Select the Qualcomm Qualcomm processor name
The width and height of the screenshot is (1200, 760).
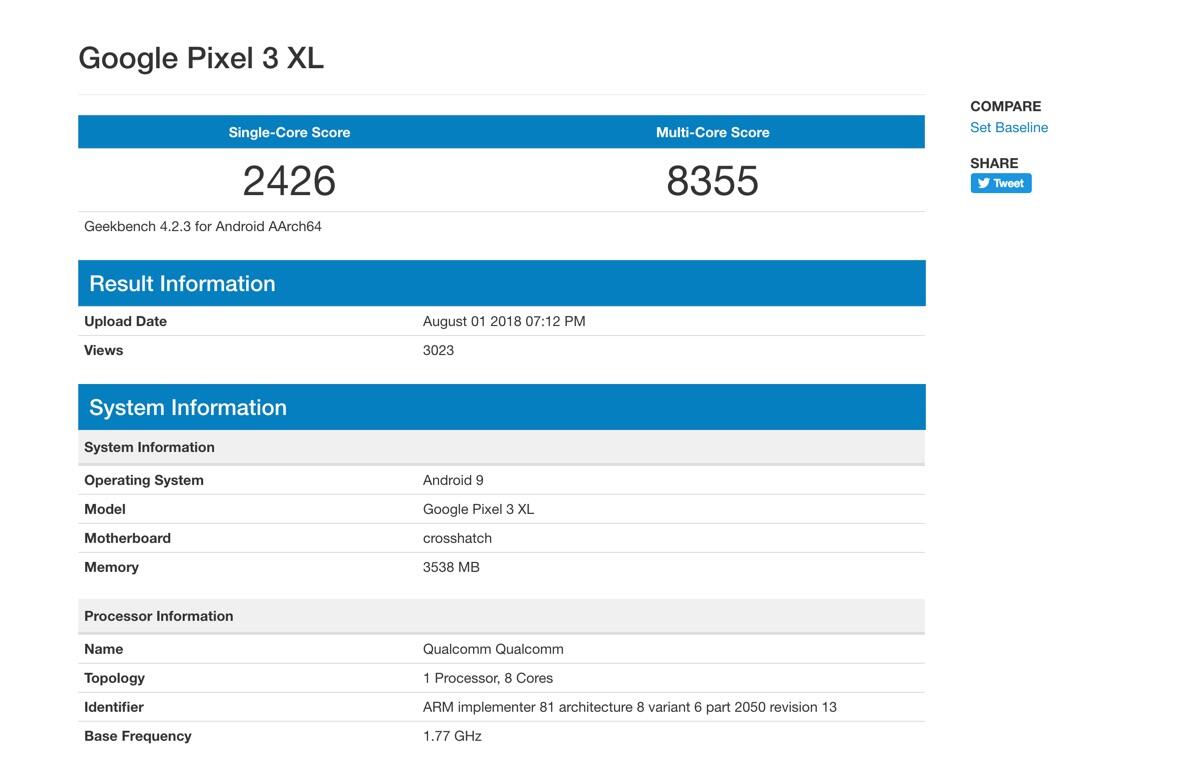[x=493, y=649]
